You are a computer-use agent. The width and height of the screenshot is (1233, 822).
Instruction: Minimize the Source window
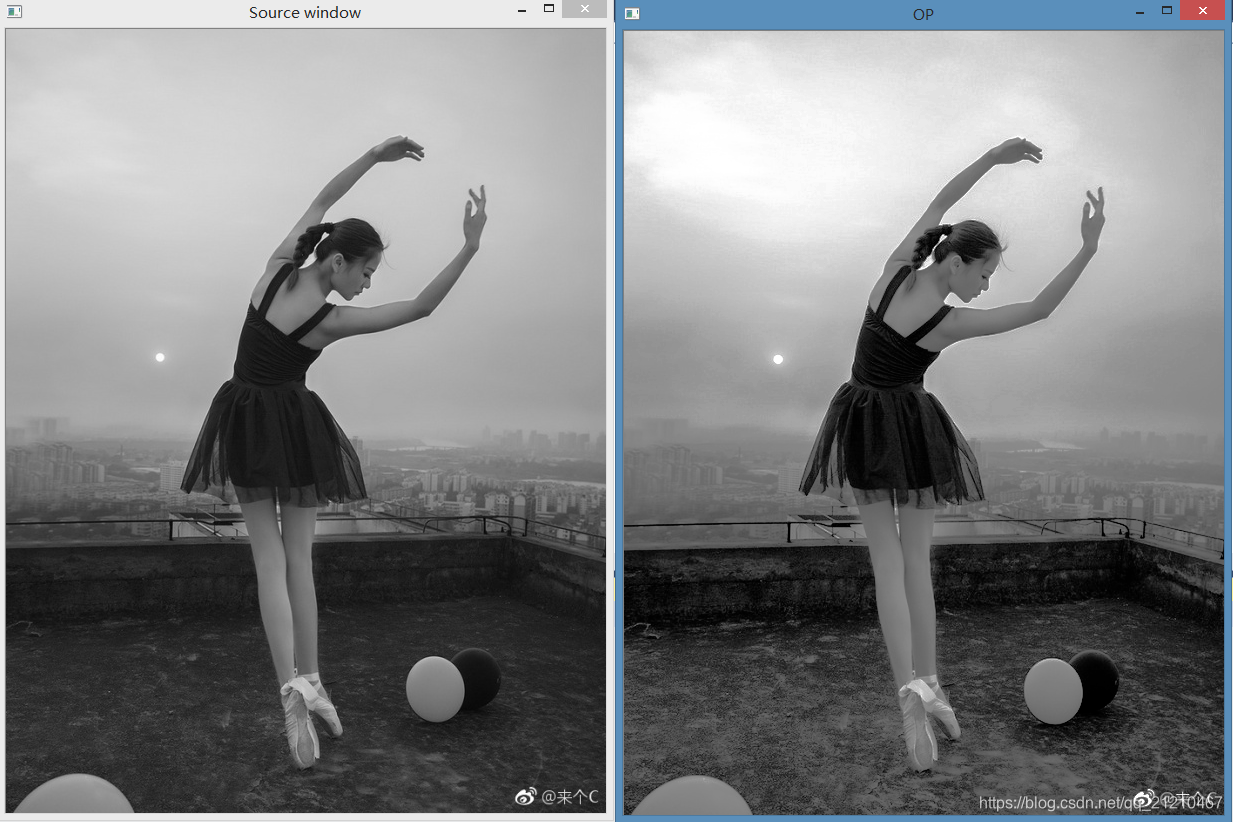(x=522, y=9)
